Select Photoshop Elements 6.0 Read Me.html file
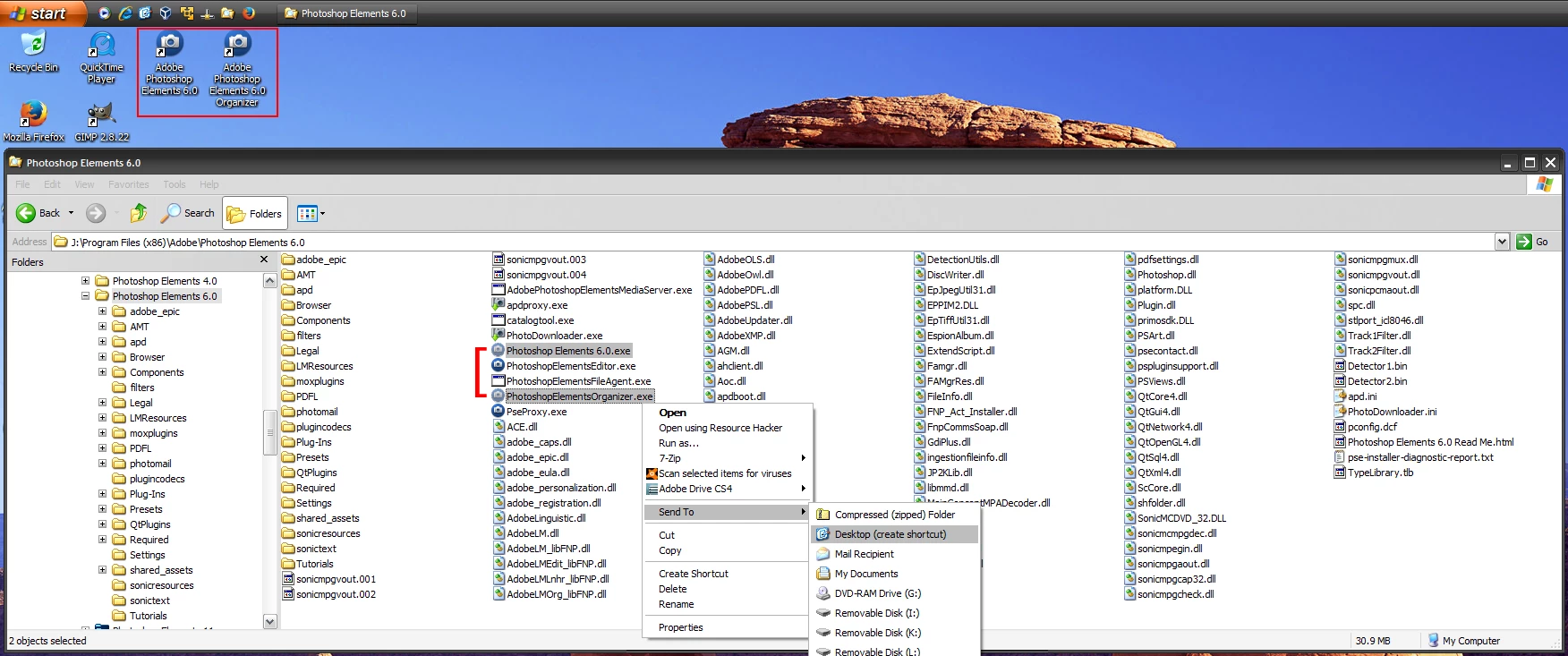1568x656 pixels. (1424, 442)
